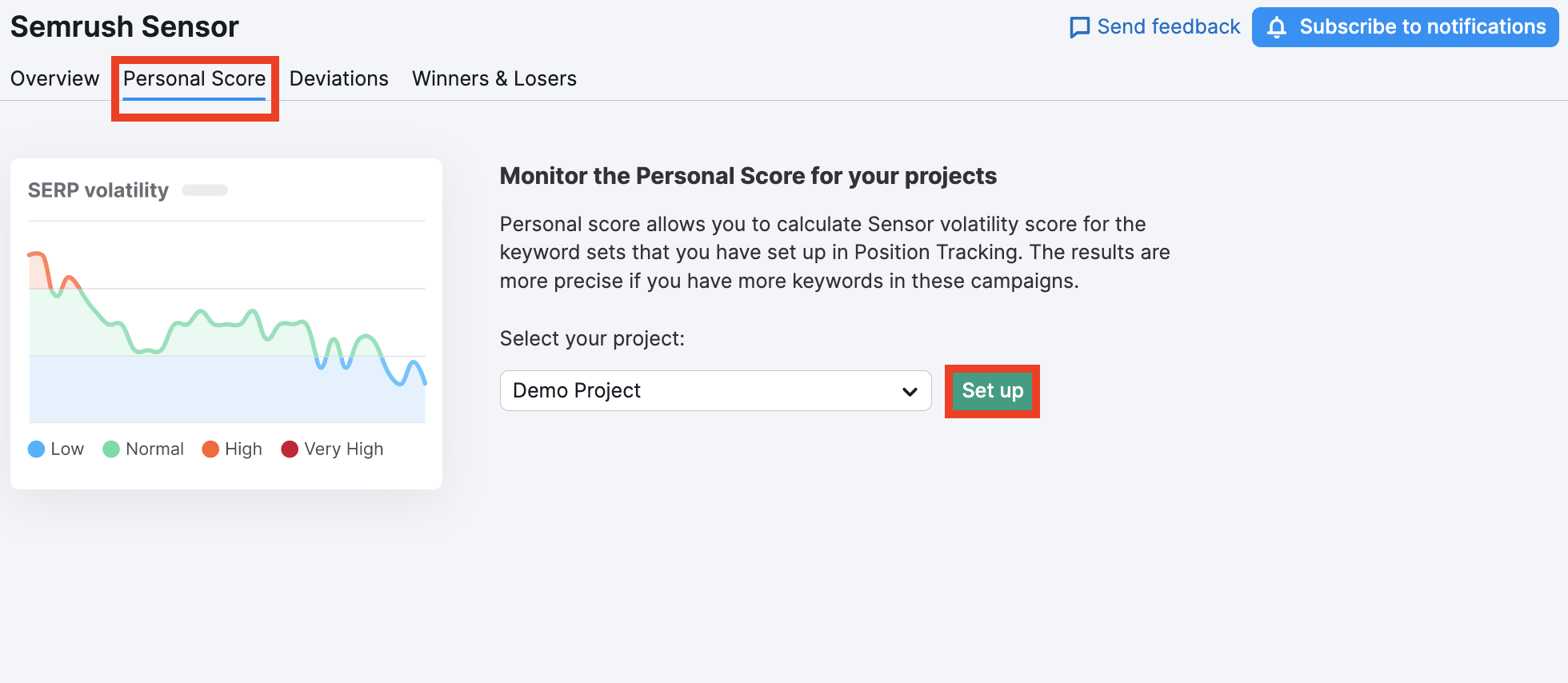Click the red Very High legend dot
1568x683 pixels.
pos(290,449)
